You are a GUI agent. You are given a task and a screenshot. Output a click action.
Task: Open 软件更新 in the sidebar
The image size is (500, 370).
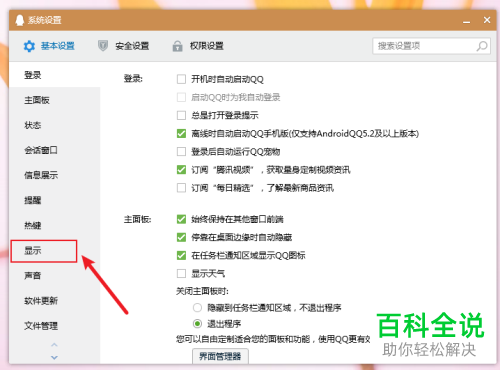pos(54,301)
